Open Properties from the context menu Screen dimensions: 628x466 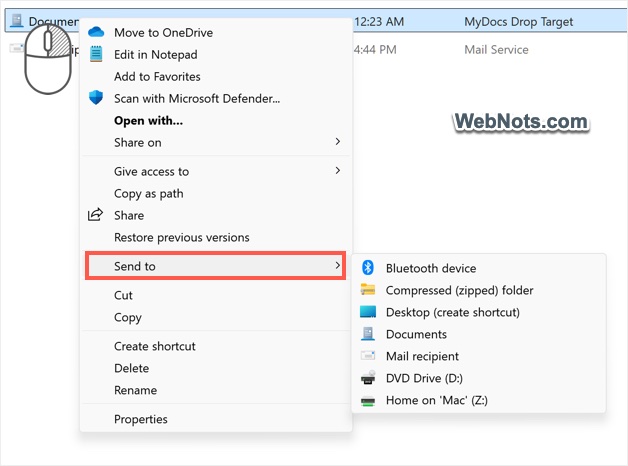click(x=216, y=419)
